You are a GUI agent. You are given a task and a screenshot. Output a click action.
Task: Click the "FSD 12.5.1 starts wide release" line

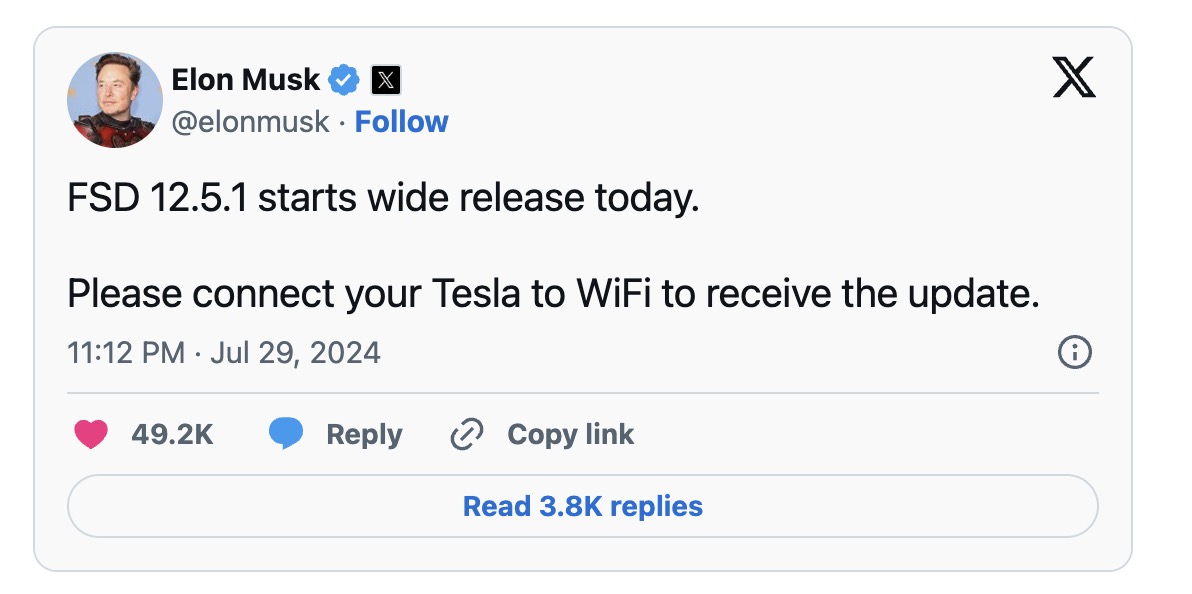click(x=382, y=198)
